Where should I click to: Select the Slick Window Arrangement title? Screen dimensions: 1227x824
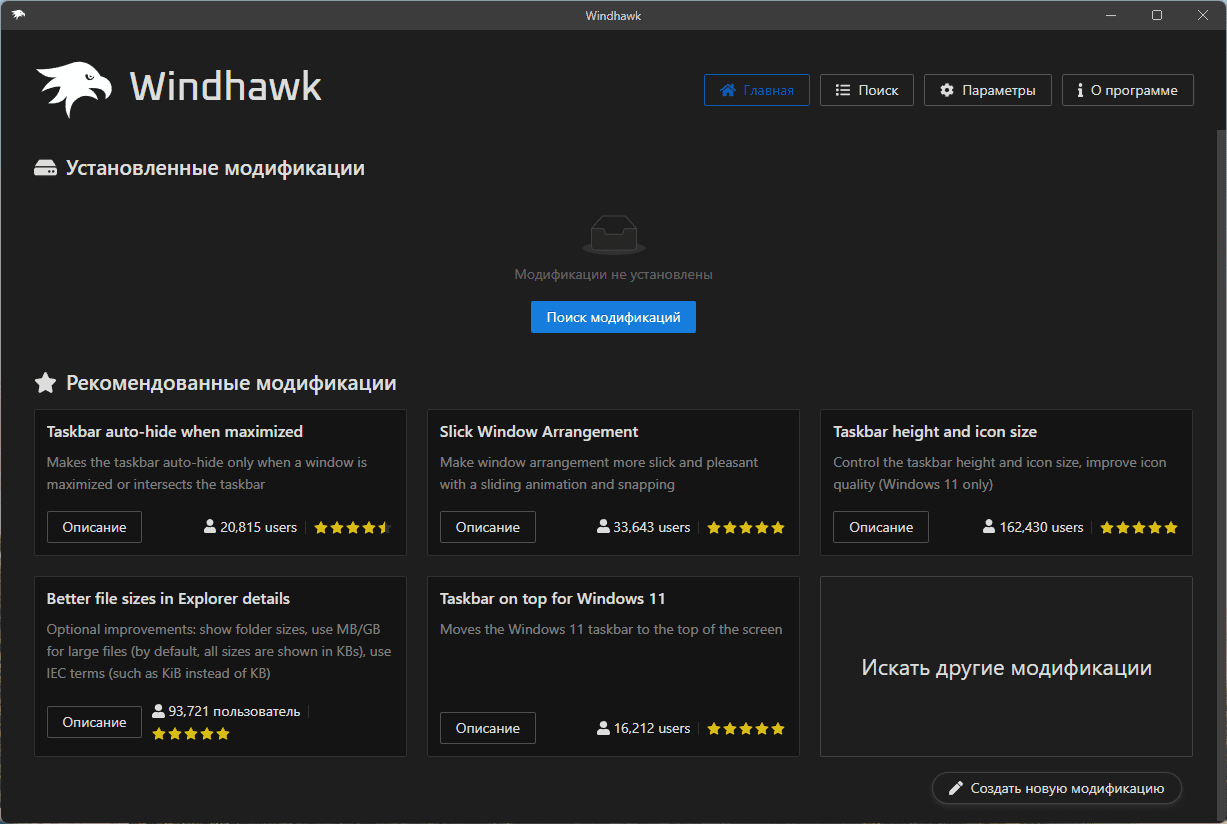(x=539, y=432)
